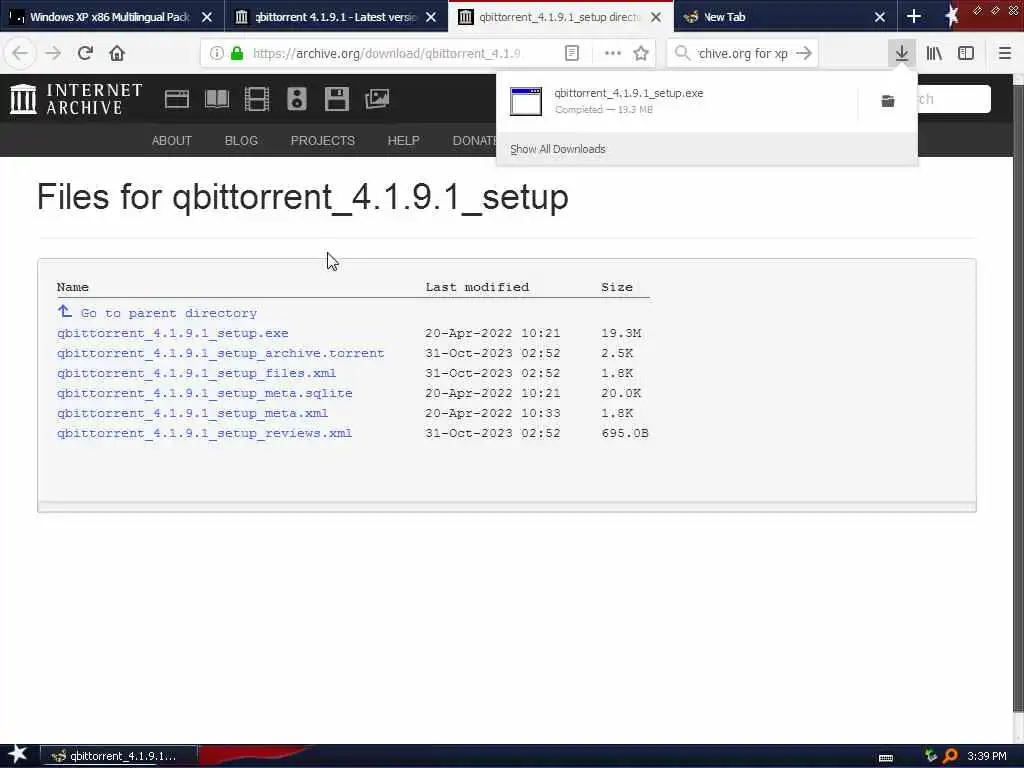Viewport: 1024px width, 768px height.
Task: Download qbittorrent_4.1.9.1_setup.exe from file list
Action: point(172,333)
